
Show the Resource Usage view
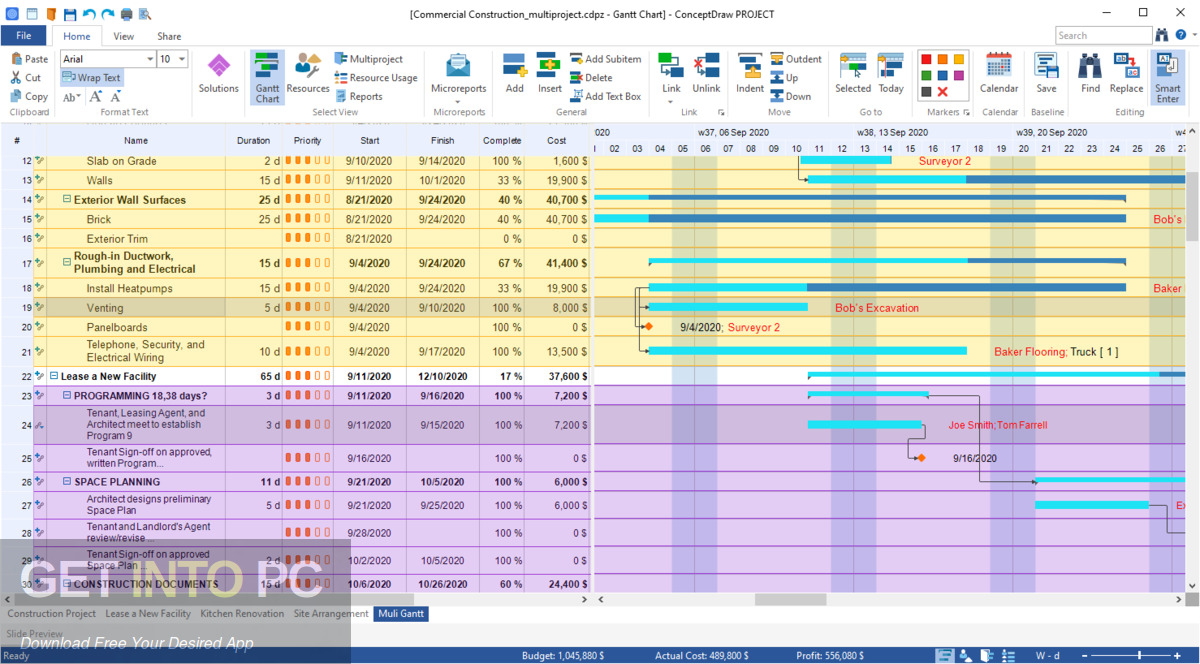click(x=375, y=78)
